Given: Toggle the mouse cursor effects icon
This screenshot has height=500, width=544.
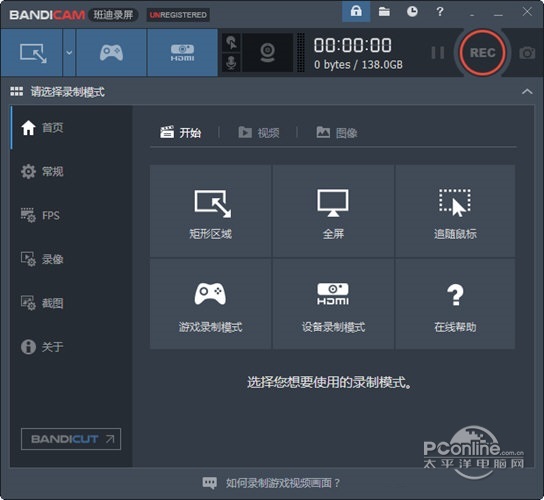Looking at the screenshot, I should coord(231,43).
